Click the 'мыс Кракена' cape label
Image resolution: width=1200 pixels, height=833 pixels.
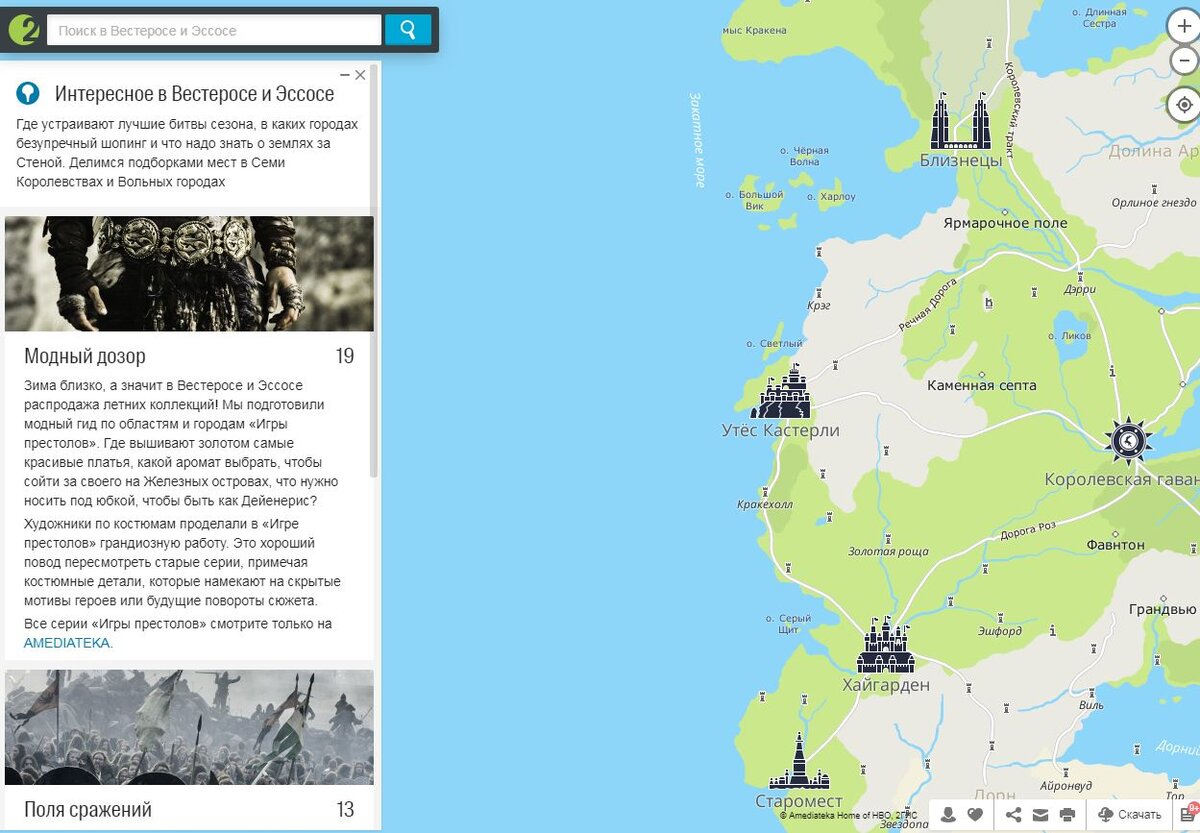click(754, 30)
